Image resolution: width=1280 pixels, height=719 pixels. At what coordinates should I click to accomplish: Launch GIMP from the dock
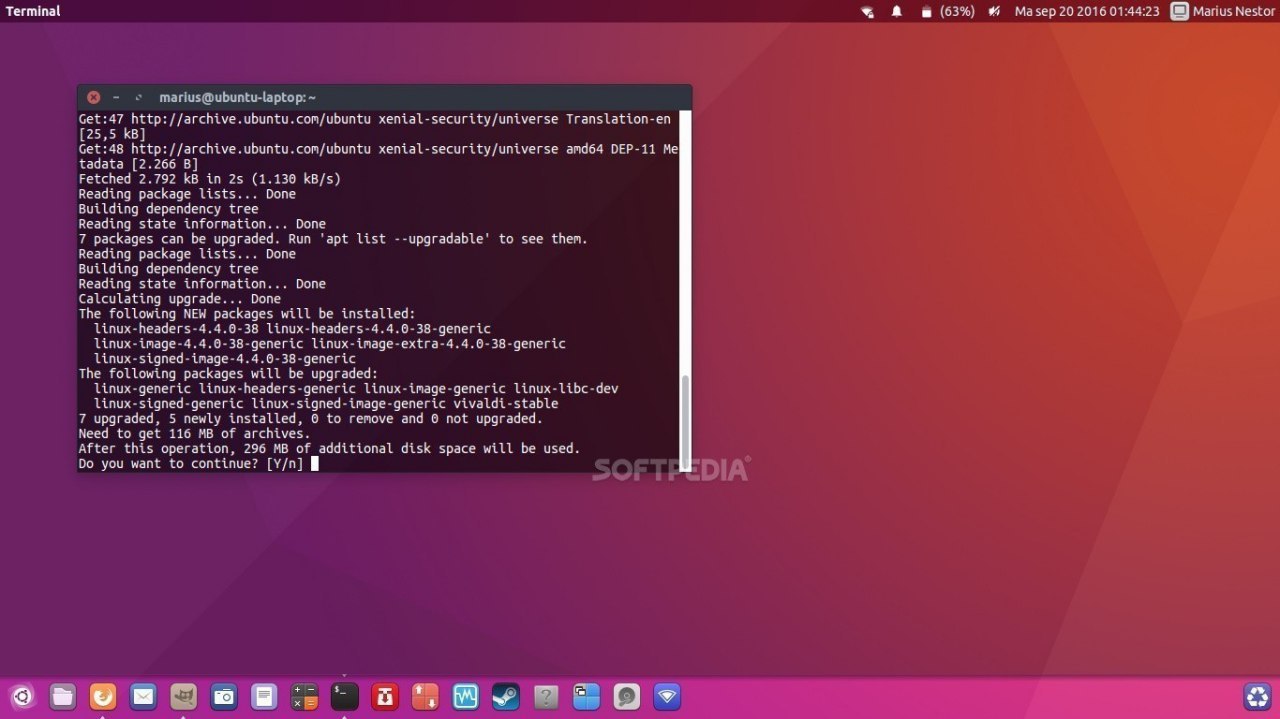pyautogui.click(x=183, y=696)
